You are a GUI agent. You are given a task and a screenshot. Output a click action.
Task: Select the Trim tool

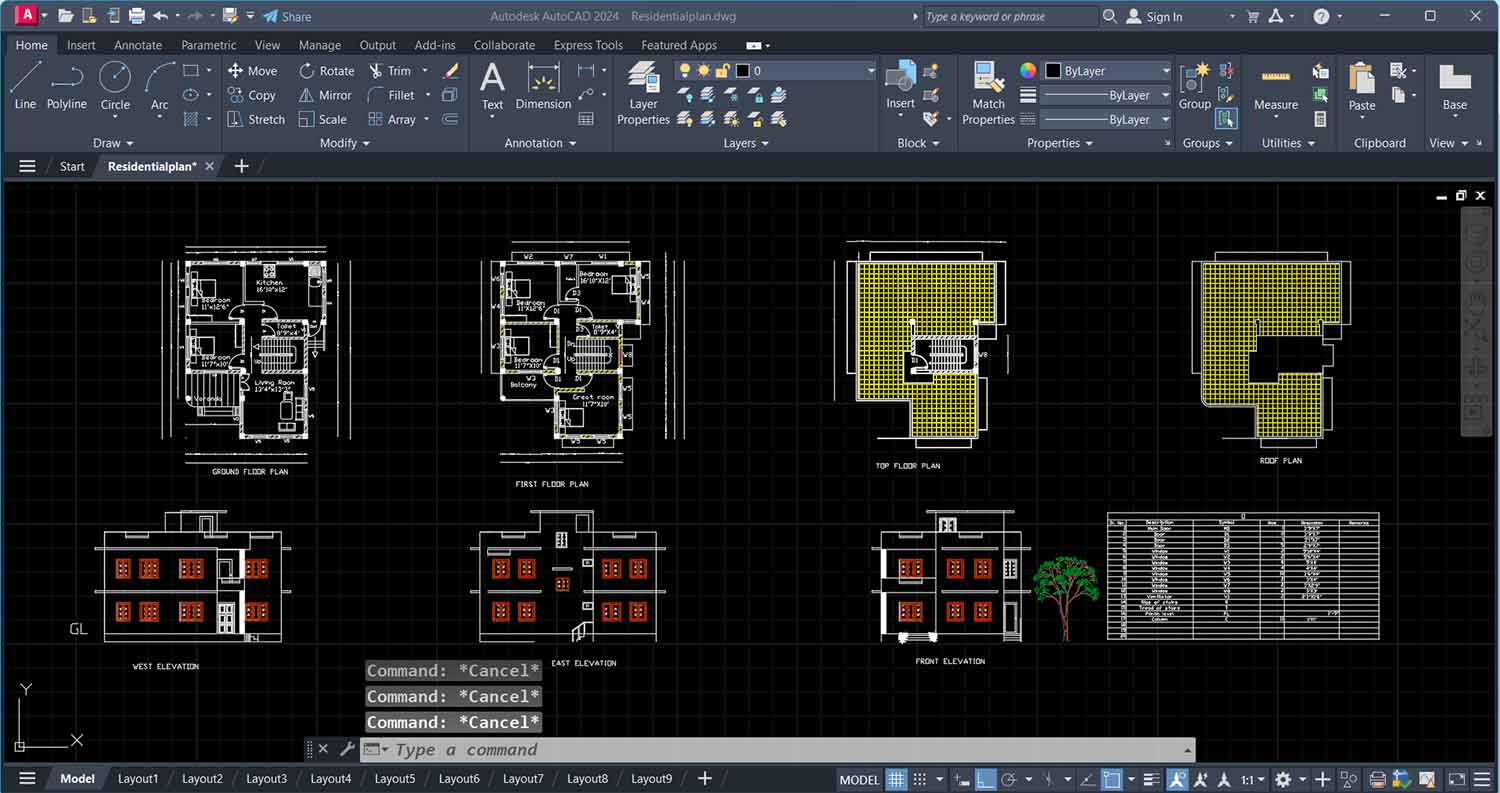coord(396,70)
